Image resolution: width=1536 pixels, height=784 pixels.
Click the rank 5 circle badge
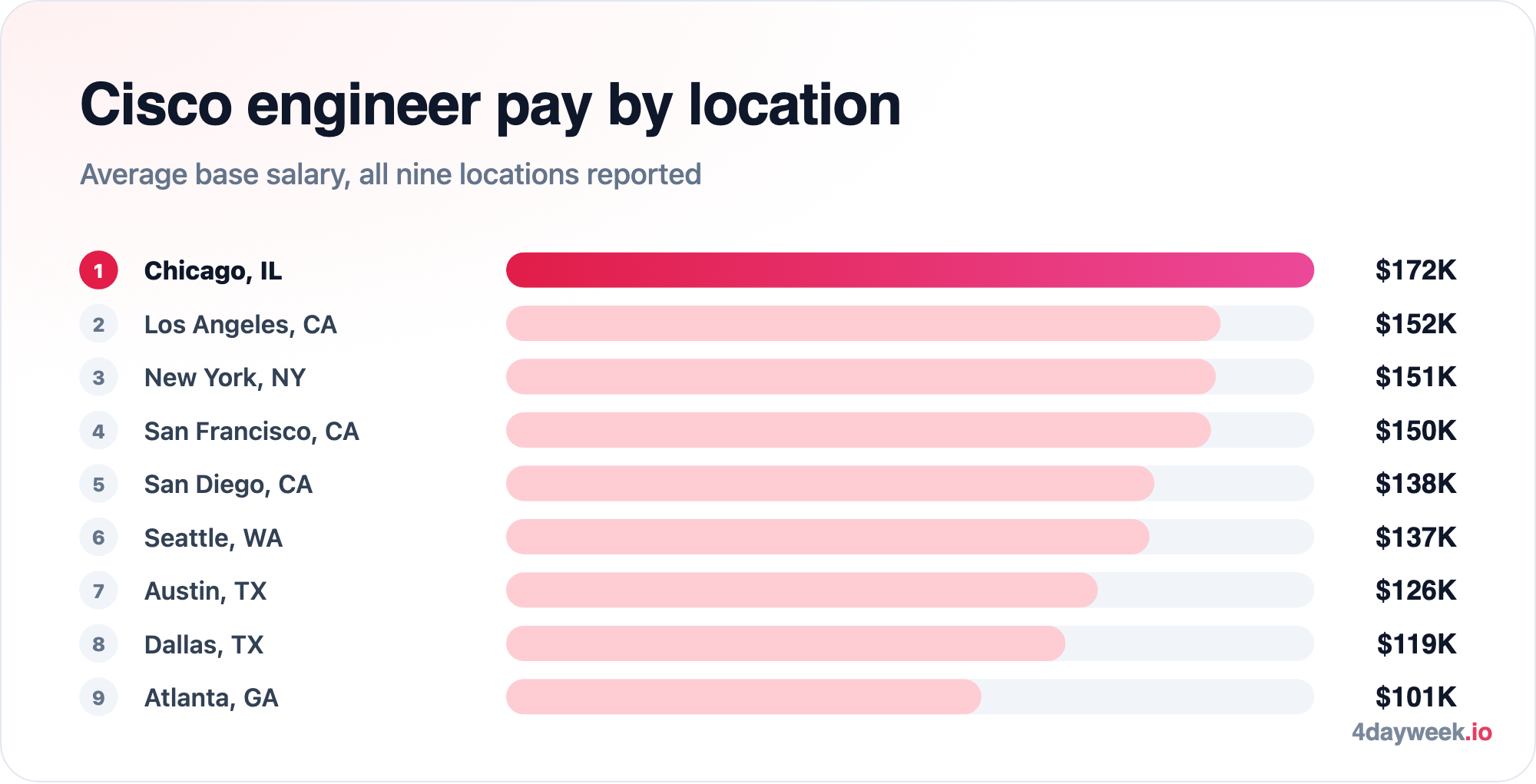tap(98, 484)
